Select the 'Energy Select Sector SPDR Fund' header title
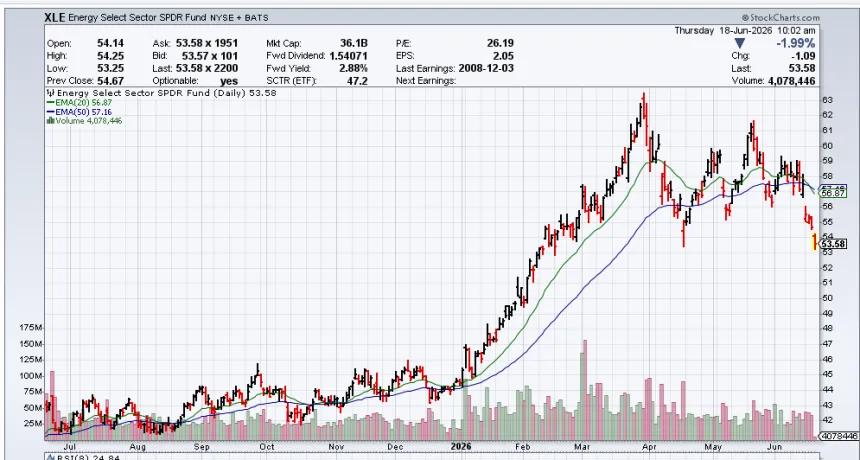 [137, 18]
